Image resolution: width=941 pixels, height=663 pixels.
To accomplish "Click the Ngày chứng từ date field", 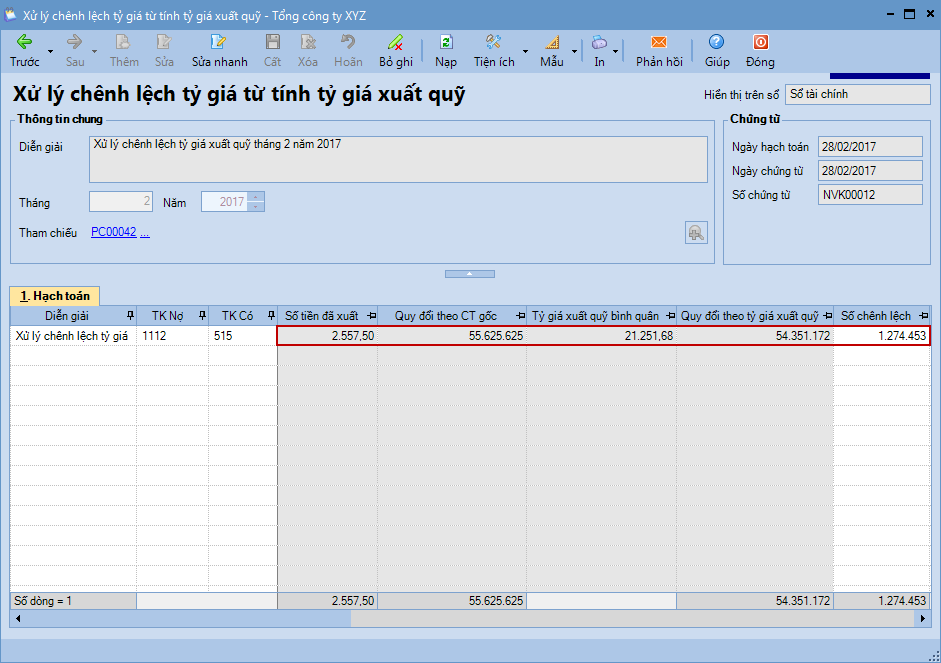I will 870,170.
